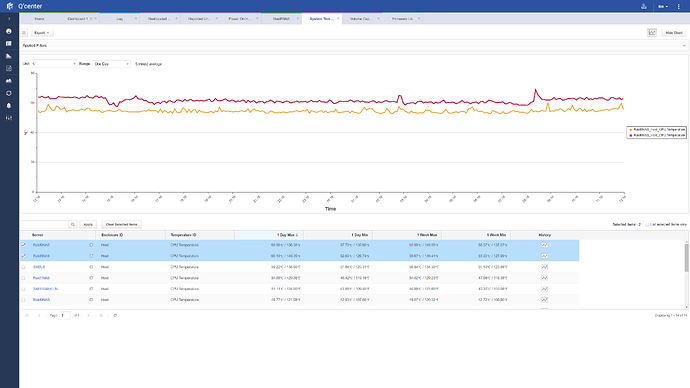The image size is (690, 388).
Task: Open the server name link in third row
Action: (x=39, y=267)
